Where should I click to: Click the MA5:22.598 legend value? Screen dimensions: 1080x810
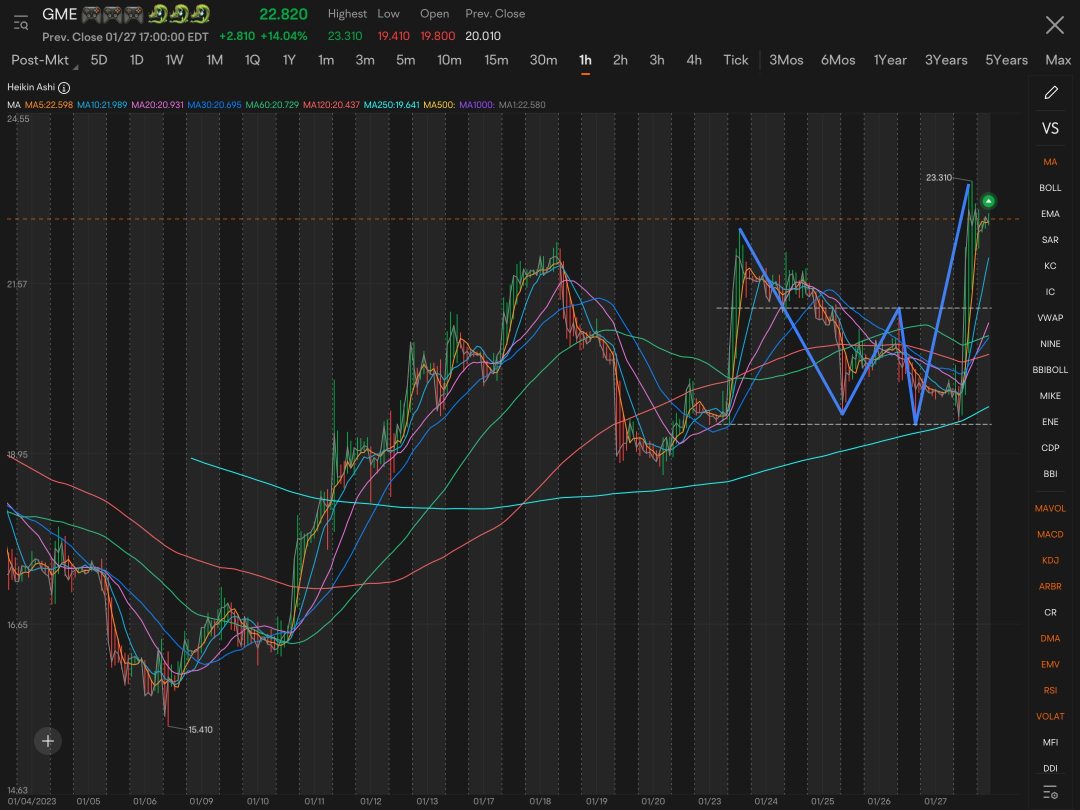coord(48,105)
